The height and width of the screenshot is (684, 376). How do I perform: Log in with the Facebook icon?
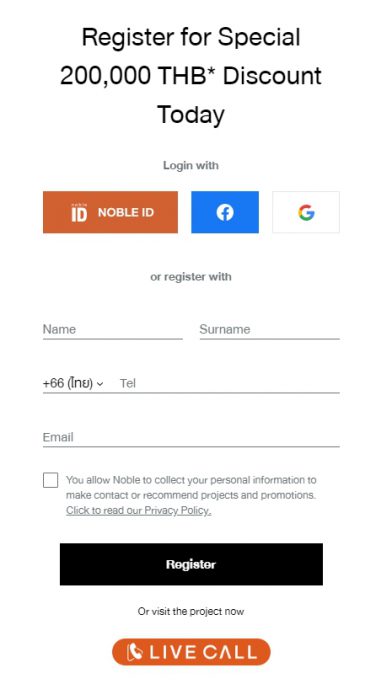point(225,212)
